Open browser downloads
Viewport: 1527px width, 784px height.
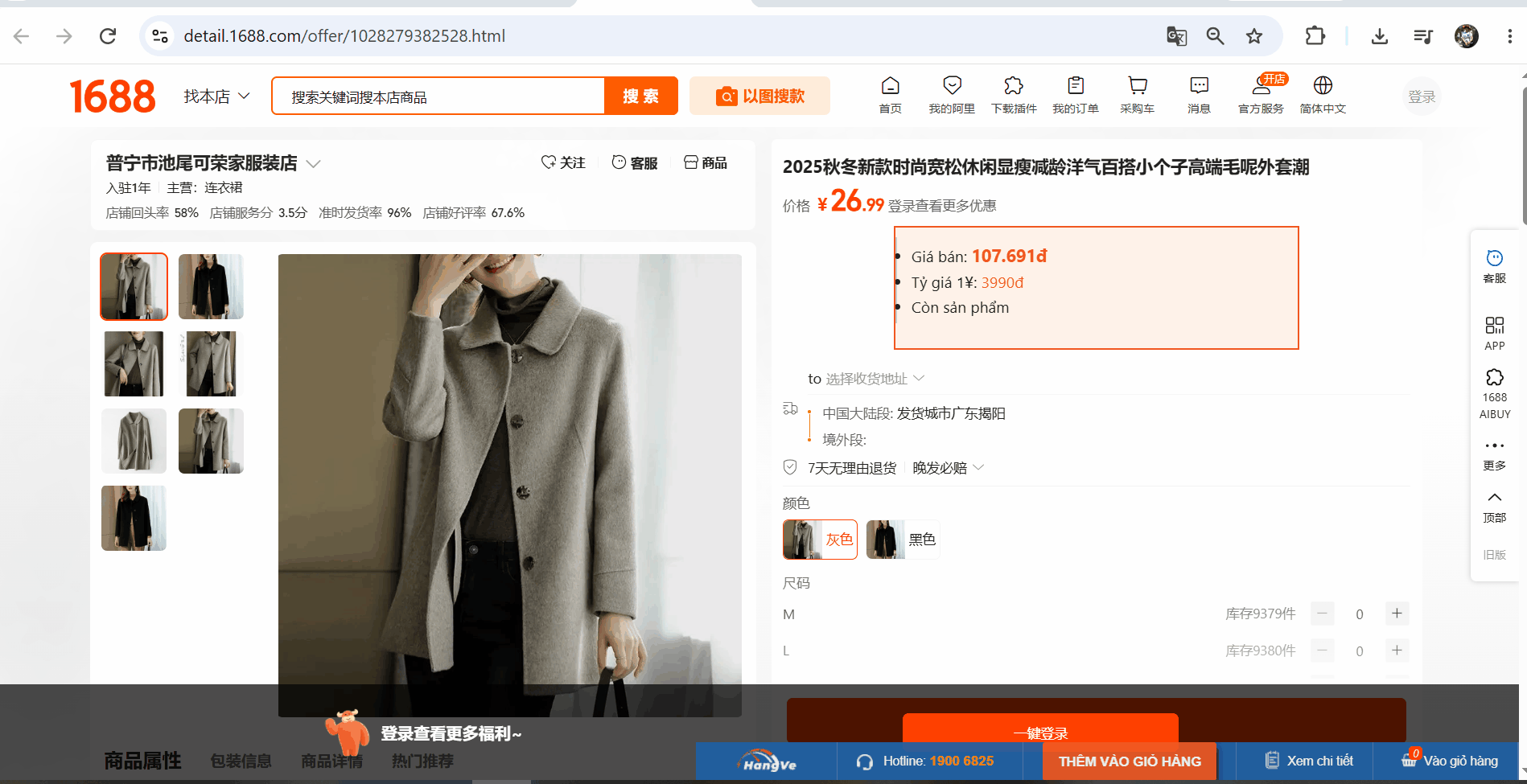point(1380,36)
